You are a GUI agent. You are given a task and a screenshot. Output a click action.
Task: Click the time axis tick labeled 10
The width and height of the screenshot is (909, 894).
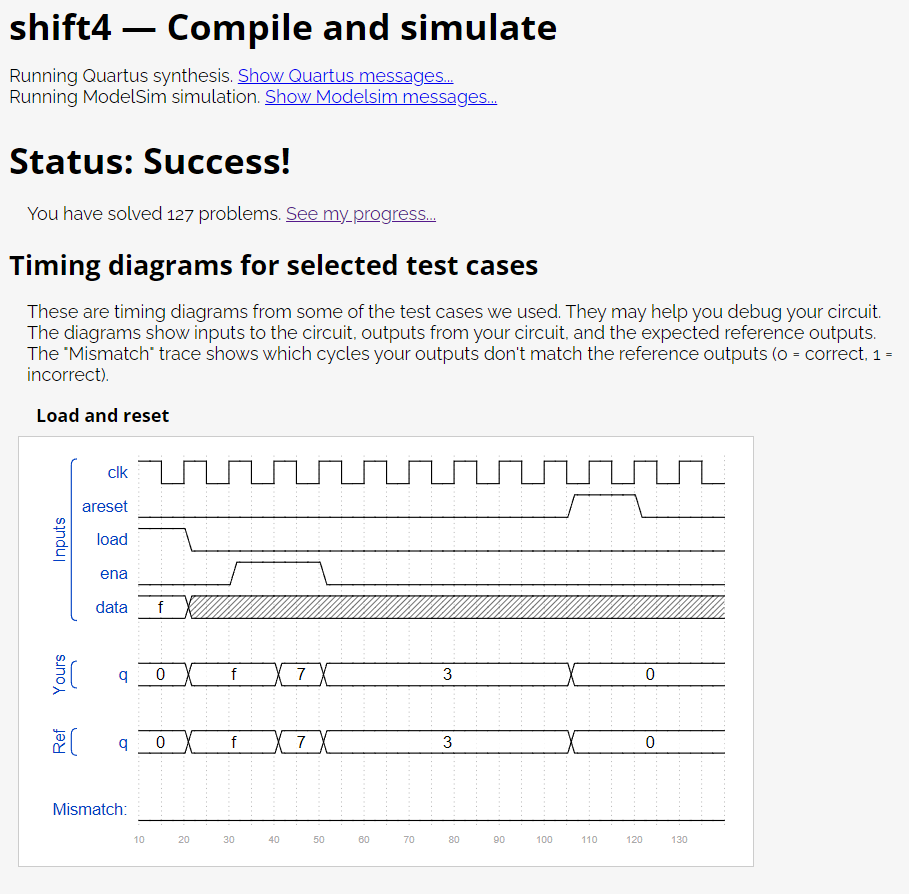(x=139, y=840)
